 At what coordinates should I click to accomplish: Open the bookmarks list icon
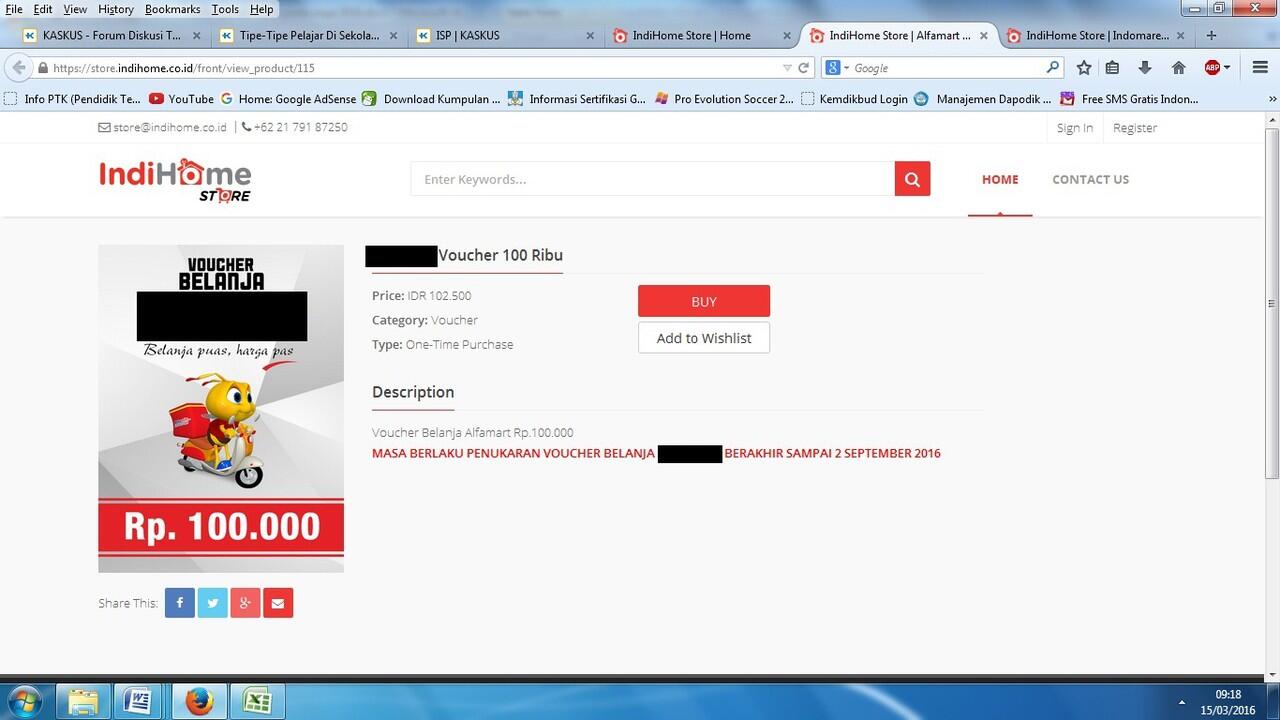(x=1112, y=68)
